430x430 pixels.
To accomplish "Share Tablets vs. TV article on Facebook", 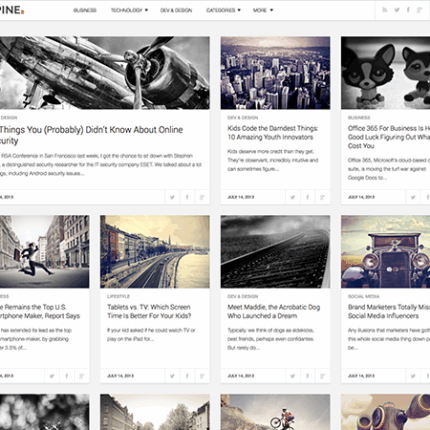I will tap(187, 376).
